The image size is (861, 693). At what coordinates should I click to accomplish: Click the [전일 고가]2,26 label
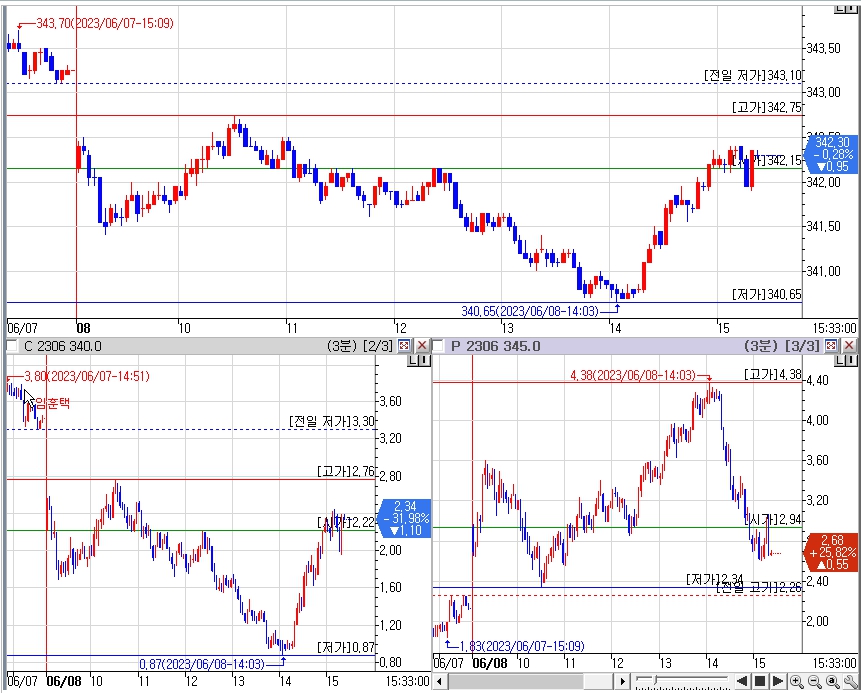[759, 588]
